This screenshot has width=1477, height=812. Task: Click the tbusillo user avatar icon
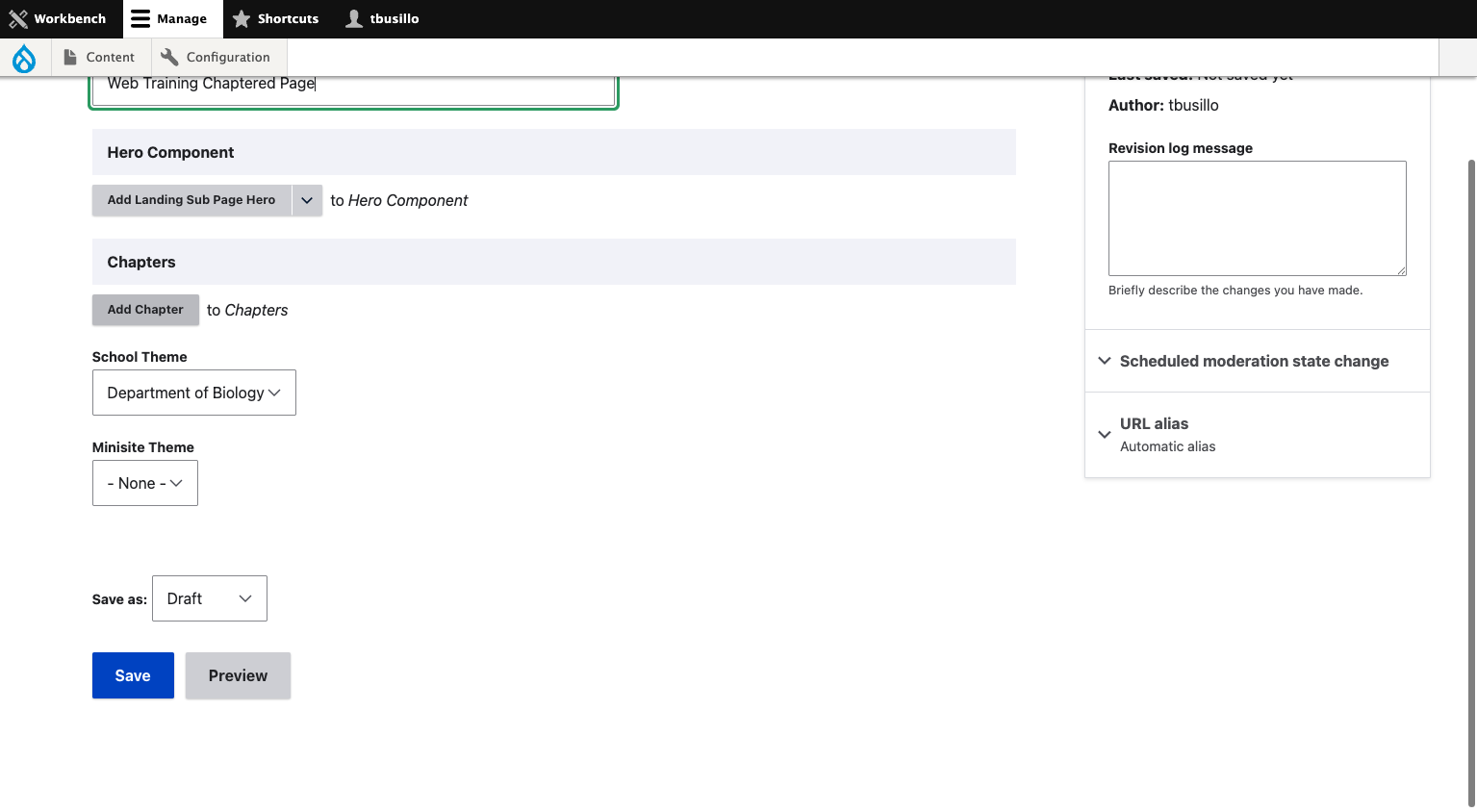point(354,18)
